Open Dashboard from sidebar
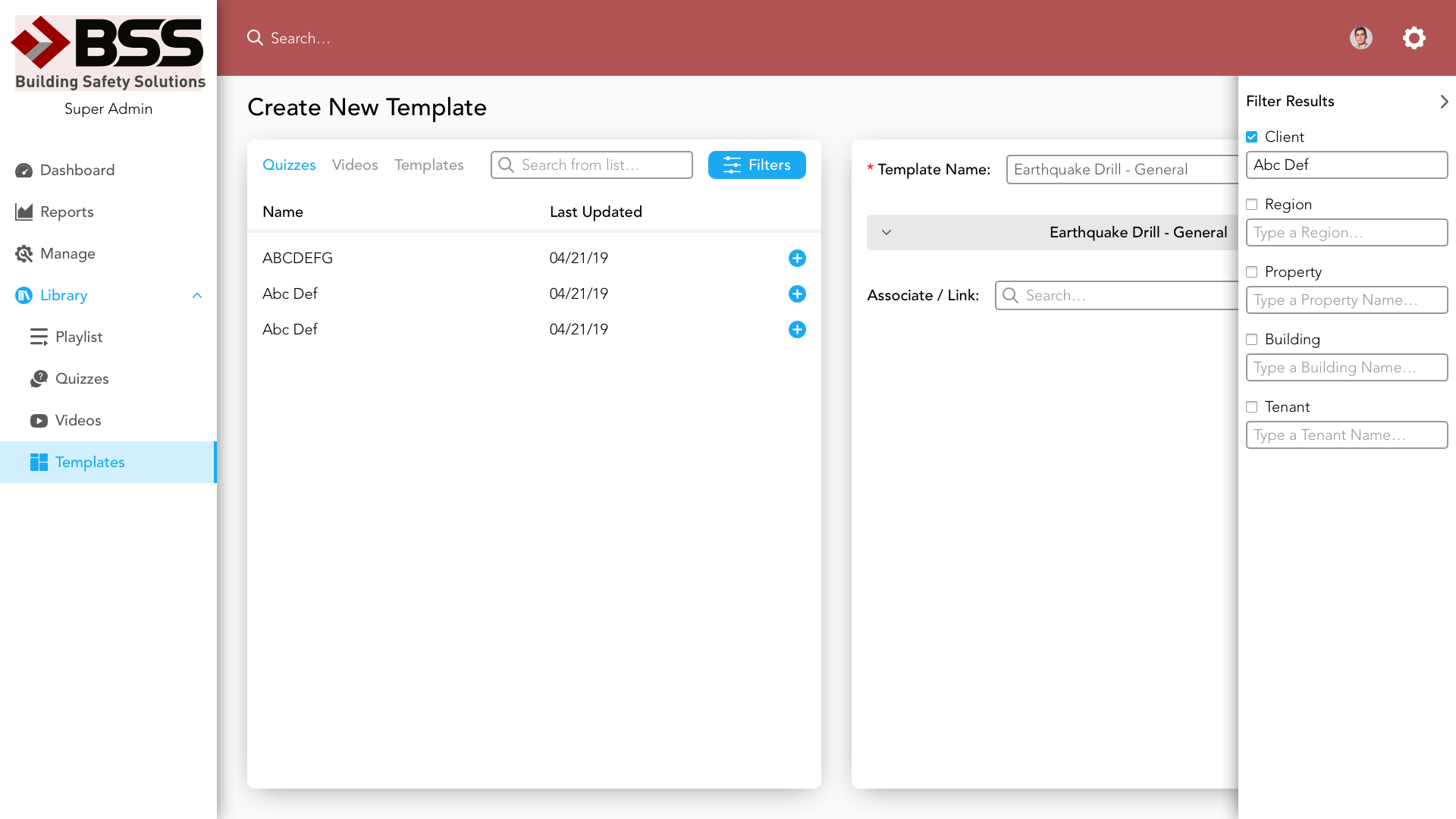1456x819 pixels. pos(77,171)
